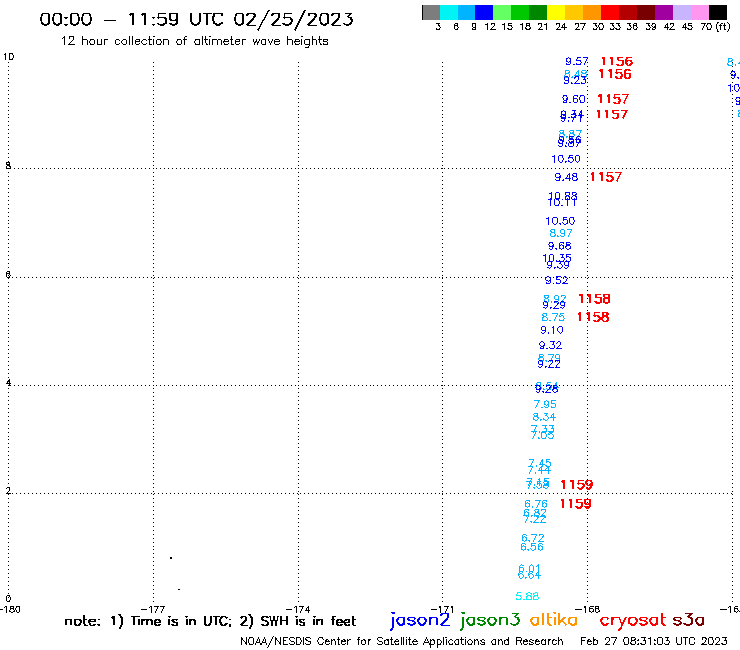Screen dimensions: 740x650
Task: Click the -171 longitude axis label
Action: [x=442, y=609]
